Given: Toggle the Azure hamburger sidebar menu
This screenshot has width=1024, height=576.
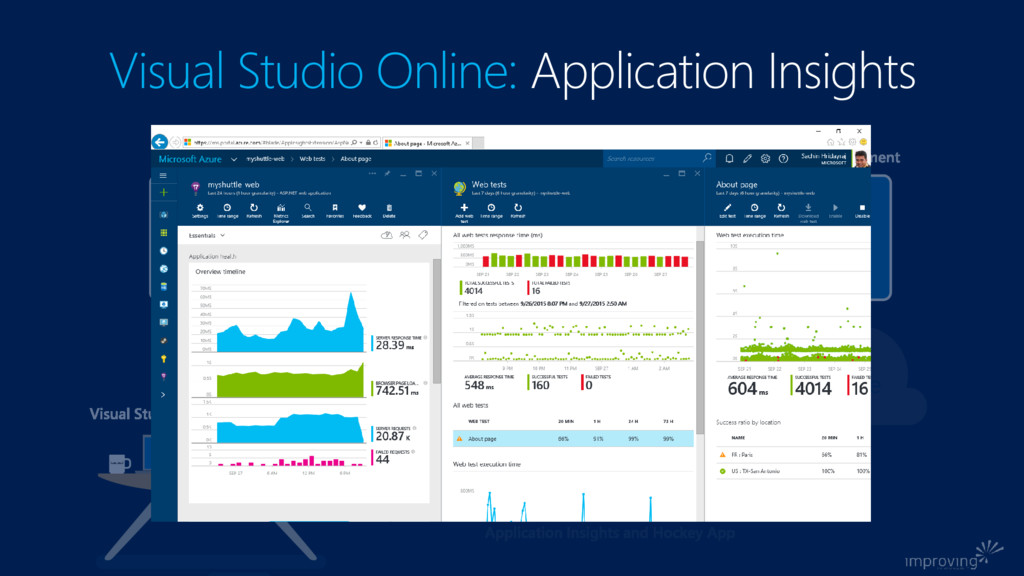Looking at the screenshot, I should [163, 176].
